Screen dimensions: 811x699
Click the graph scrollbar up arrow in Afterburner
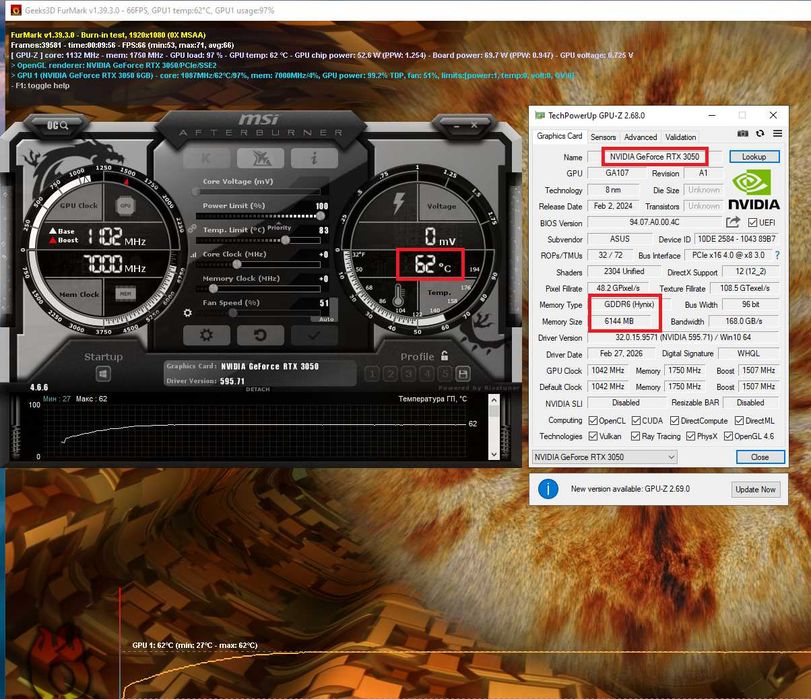pyautogui.click(x=494, y=400)
